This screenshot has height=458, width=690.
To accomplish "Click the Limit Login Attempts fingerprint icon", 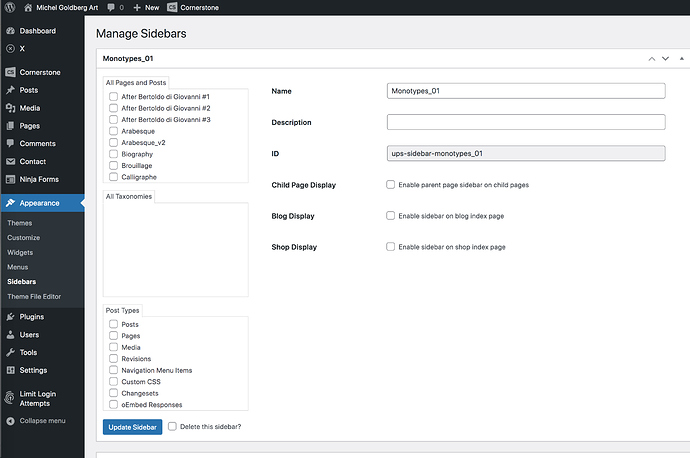I will (x=9, y=398).
